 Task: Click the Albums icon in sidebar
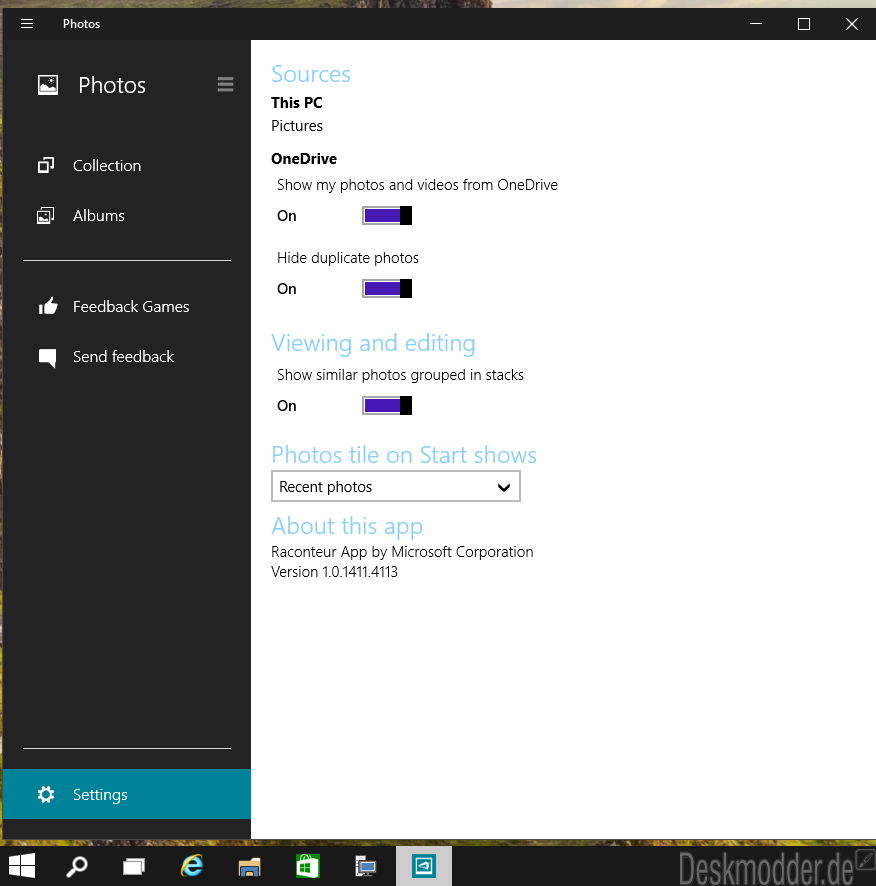pyautogui.click(x=46, y=215)
